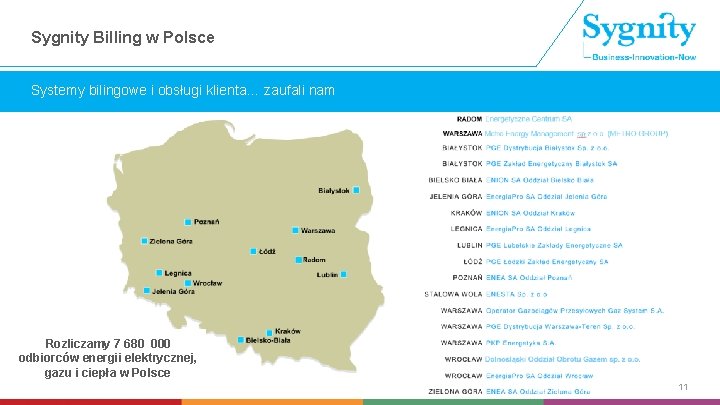Click 'ENEA SA Oddział Zielona Góra' entry
This screenshot has height=405, width=720.
tap(538, 392)
